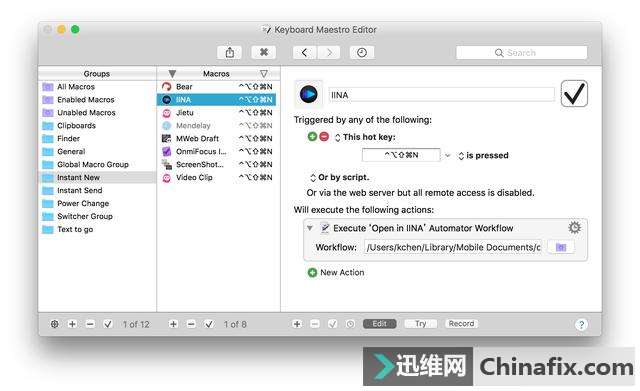Open the hot key chevron dropdown
This screenshot has width=640, height=391.
[448, 156]
